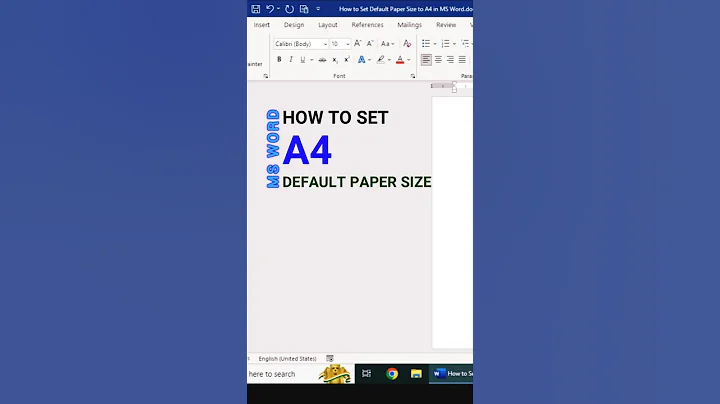Image resolution: width=720 pixels, height=404 pixels.
Task: Apply Text Effects with the blue A icon
Action: pyautogui.click(x=361, y=60)
